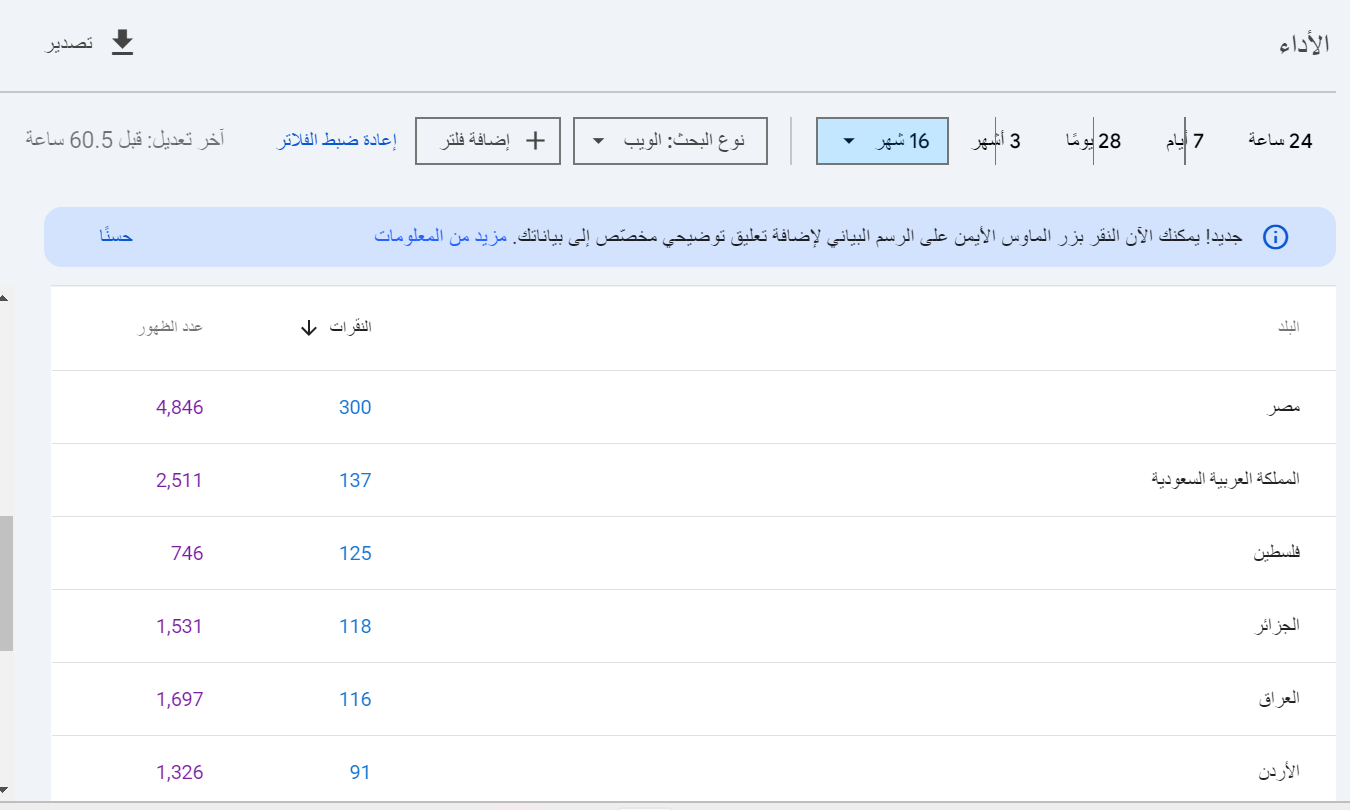Click the 1,697 impressions value
Image resolution: width=1350 pixels, height=810 pixels.
pyautogui.click(x=180, y=699)
